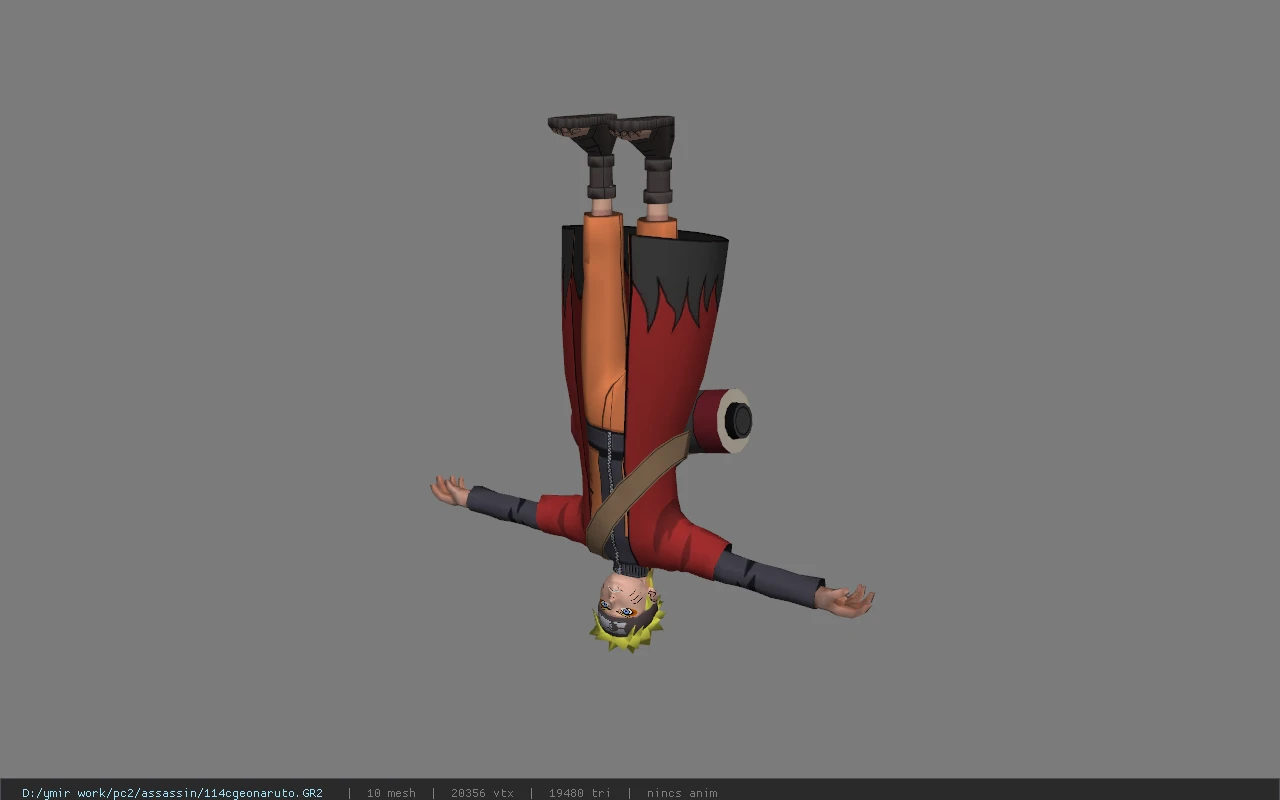
Task: Click the '20356 vtx' vertex count
Action: coord(482,793)
